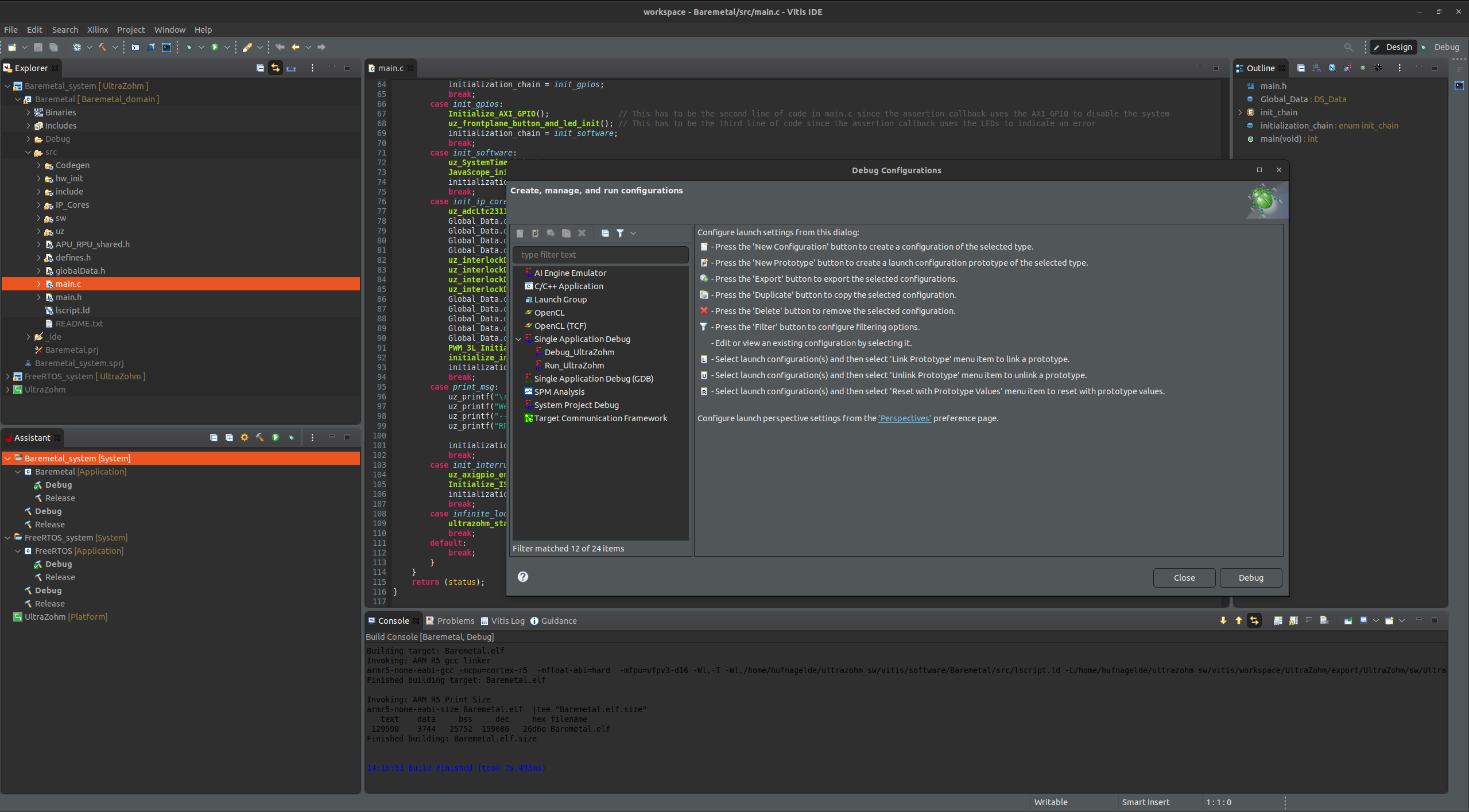Pin the Console view
Image resolution: width=1469 pixels, height=812 pixels.
click(1347, 620)
